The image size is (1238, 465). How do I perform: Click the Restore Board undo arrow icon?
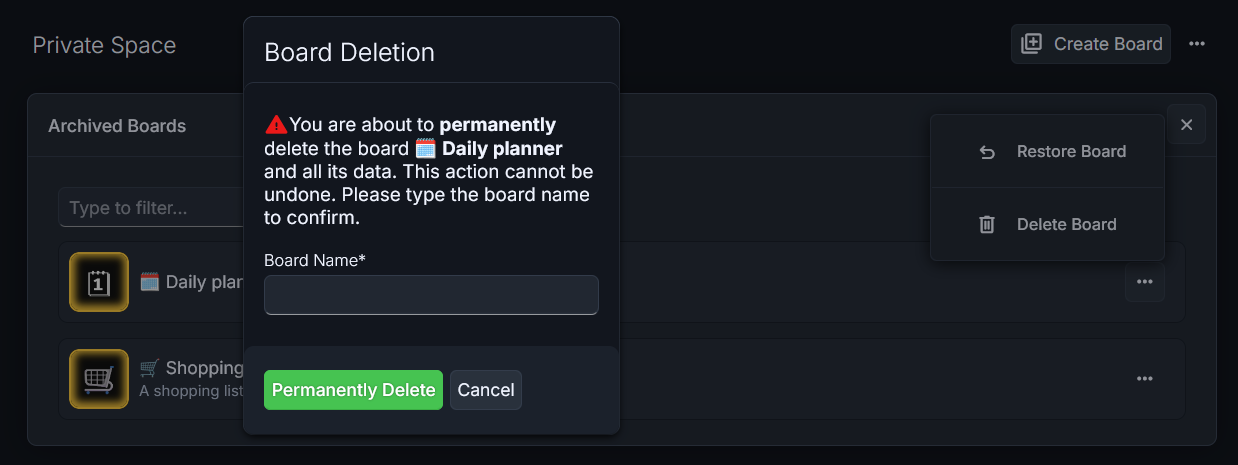click(987, 152)
